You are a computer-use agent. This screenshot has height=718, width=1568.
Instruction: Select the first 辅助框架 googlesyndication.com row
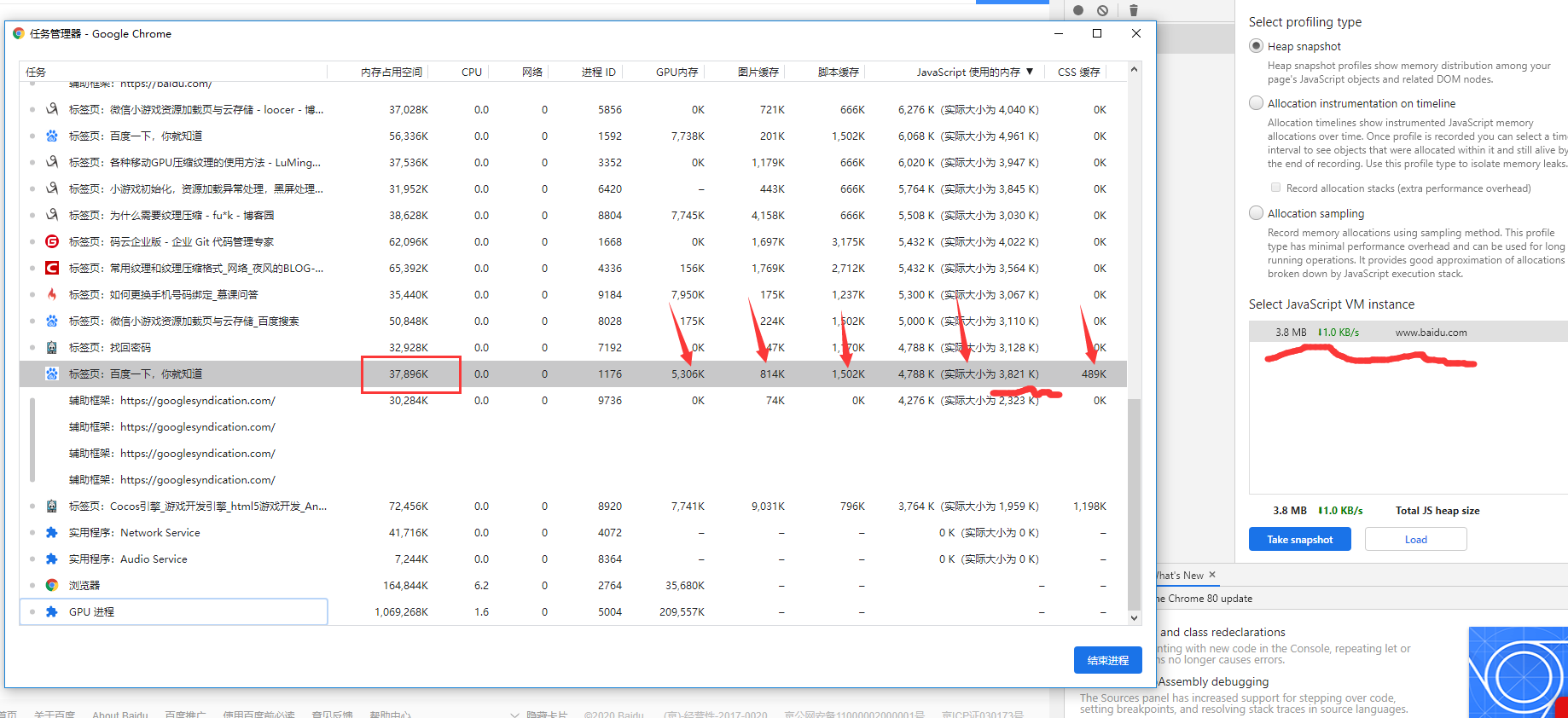[573, 400]
